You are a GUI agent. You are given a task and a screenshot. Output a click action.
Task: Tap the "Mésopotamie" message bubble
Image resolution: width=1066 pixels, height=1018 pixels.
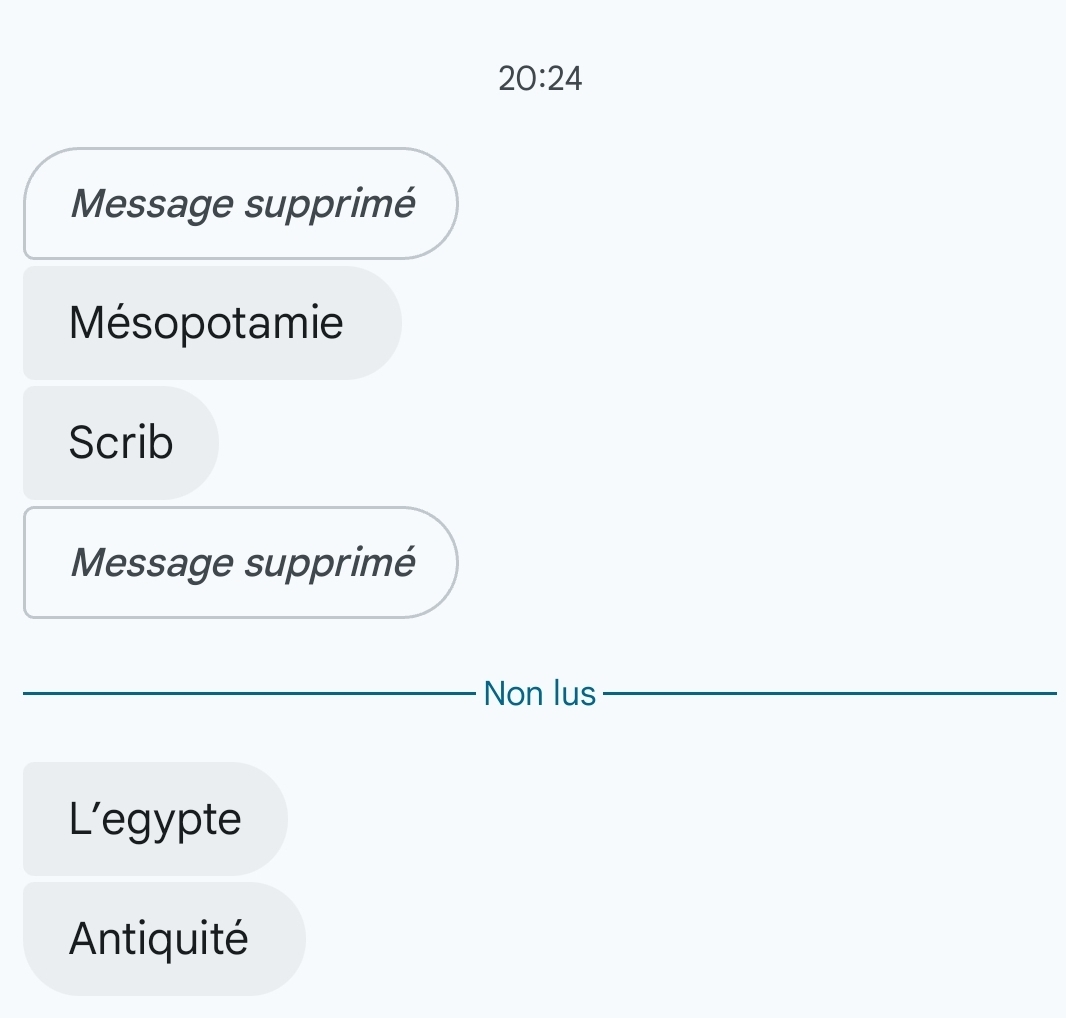coord(211,323)
